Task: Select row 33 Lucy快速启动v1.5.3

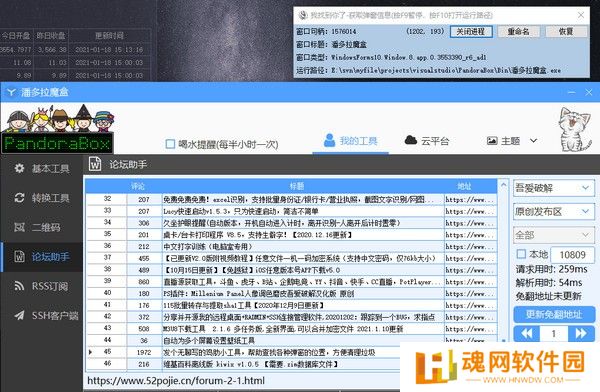Action: pos(292,211)
